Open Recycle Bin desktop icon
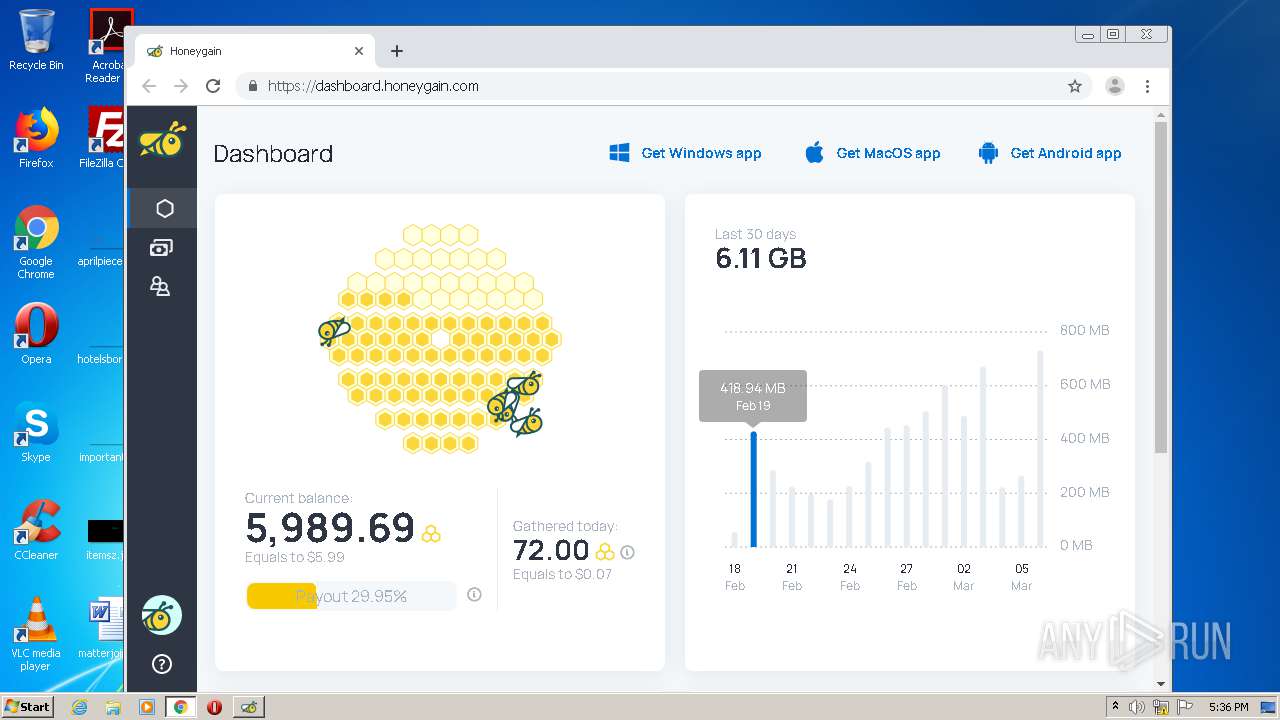The image size is (1280, 720). tap(36, 40)
